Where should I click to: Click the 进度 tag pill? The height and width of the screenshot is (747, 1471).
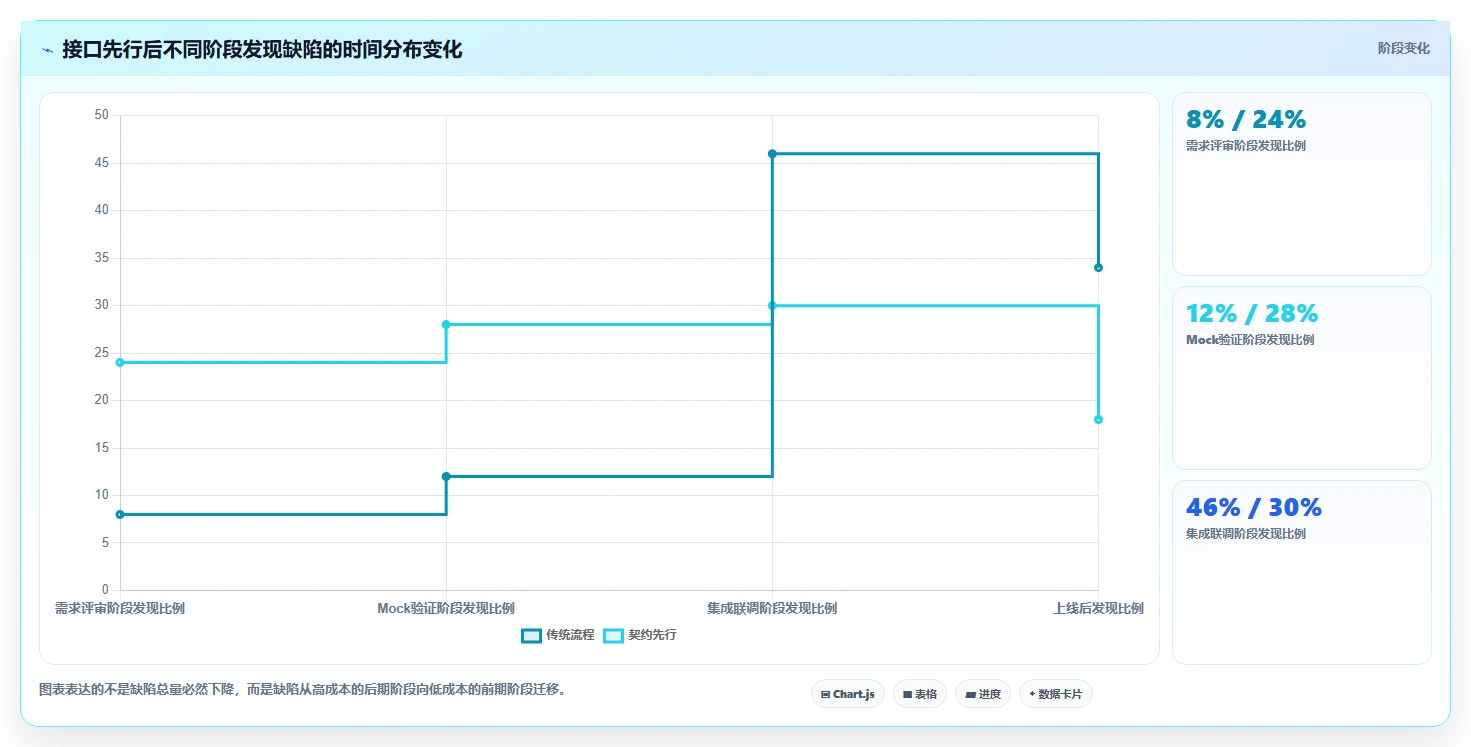tap(983, 694)
